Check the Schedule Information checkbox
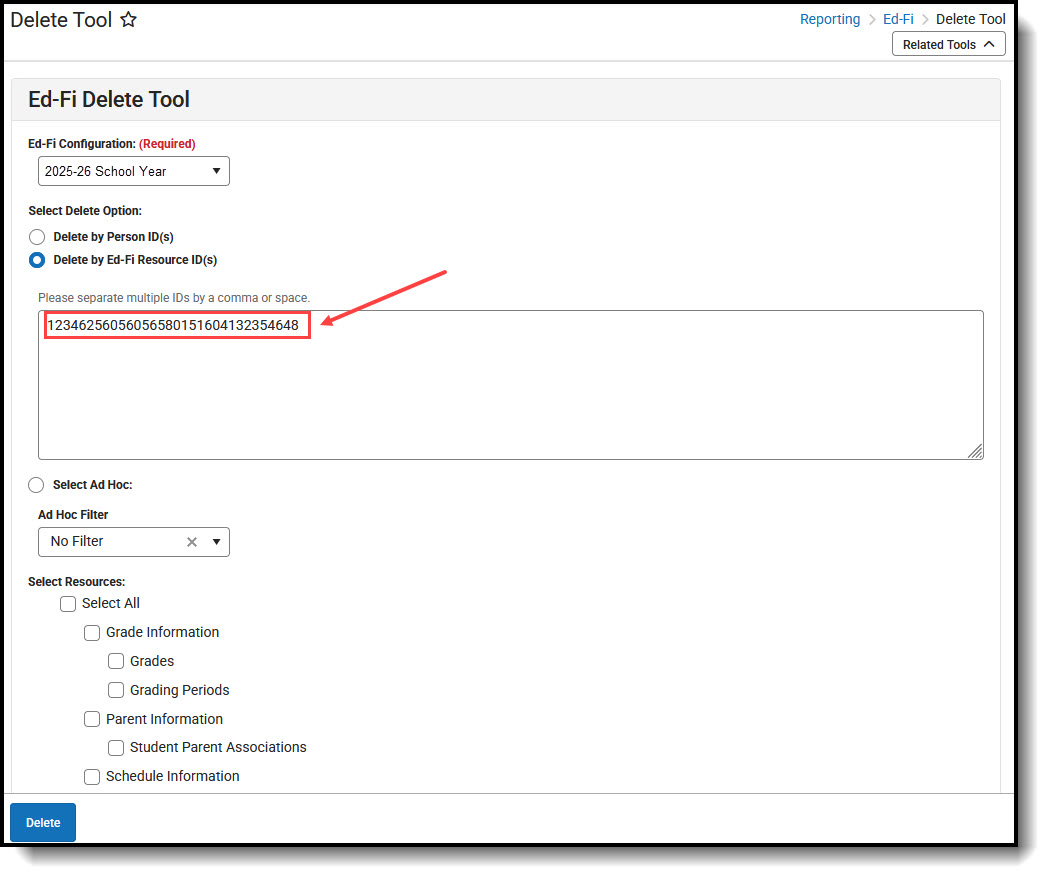Image resolution: width=1052 pixels, height=881 pixels. [x=91, y=776]
